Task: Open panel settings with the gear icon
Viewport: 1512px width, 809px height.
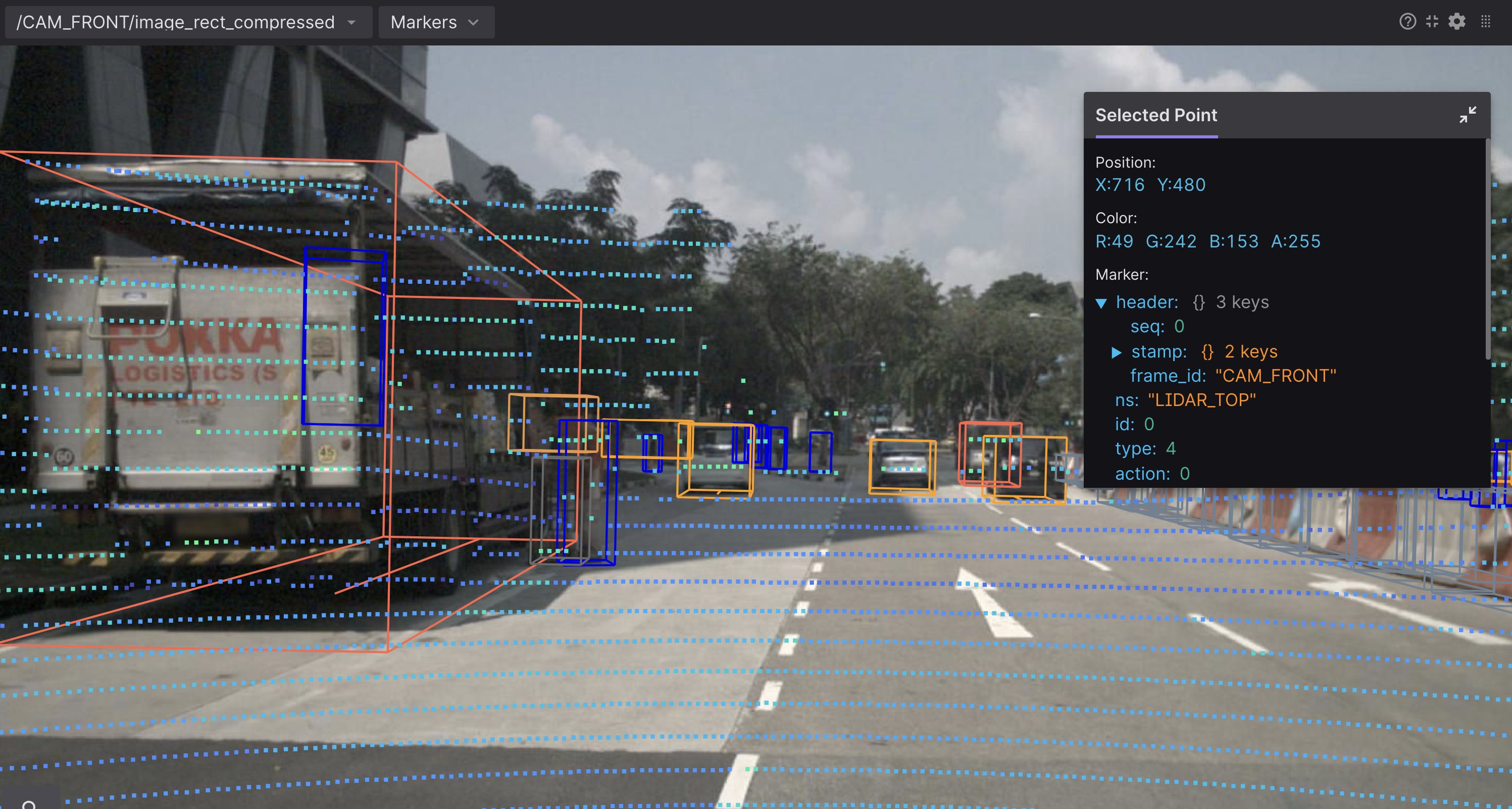Action: pyautogui.click(x=1456, y=22)
